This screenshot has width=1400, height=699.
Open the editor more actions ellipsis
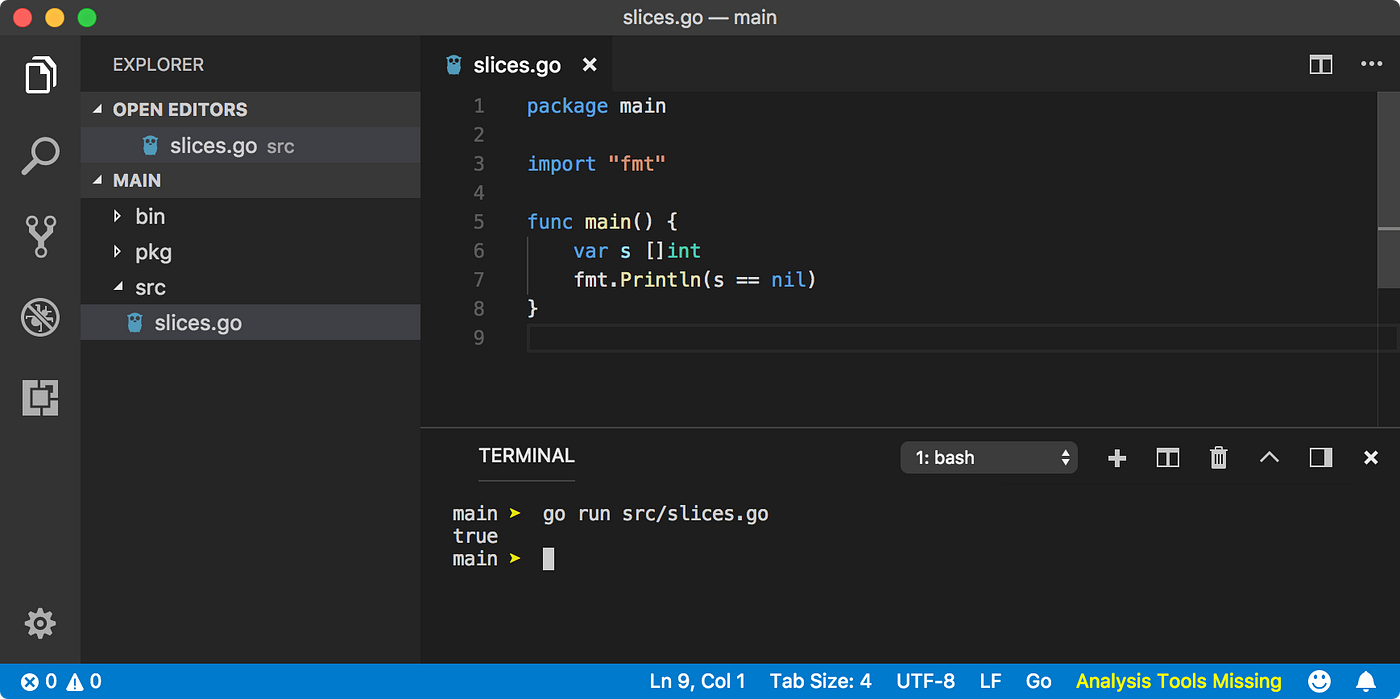coord(1371,64)
